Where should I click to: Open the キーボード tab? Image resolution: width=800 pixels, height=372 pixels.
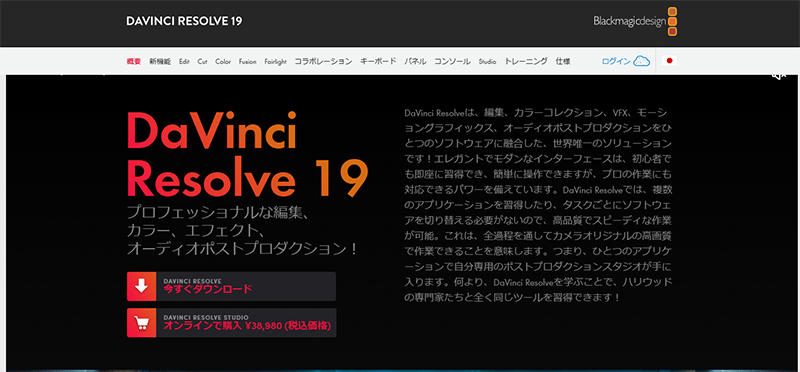pyautogui.click(x=378, y=61)
